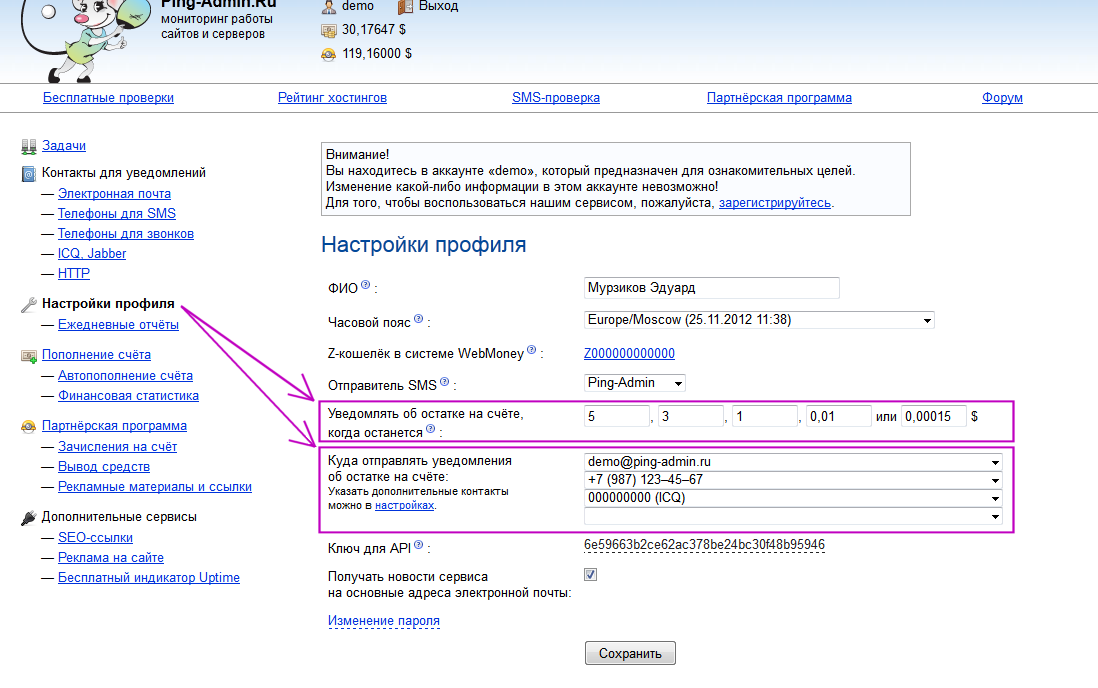1098x688 pixels.
Task: Toggle the Получать новости сервиса checkbox
Action: tap(590, 573)
